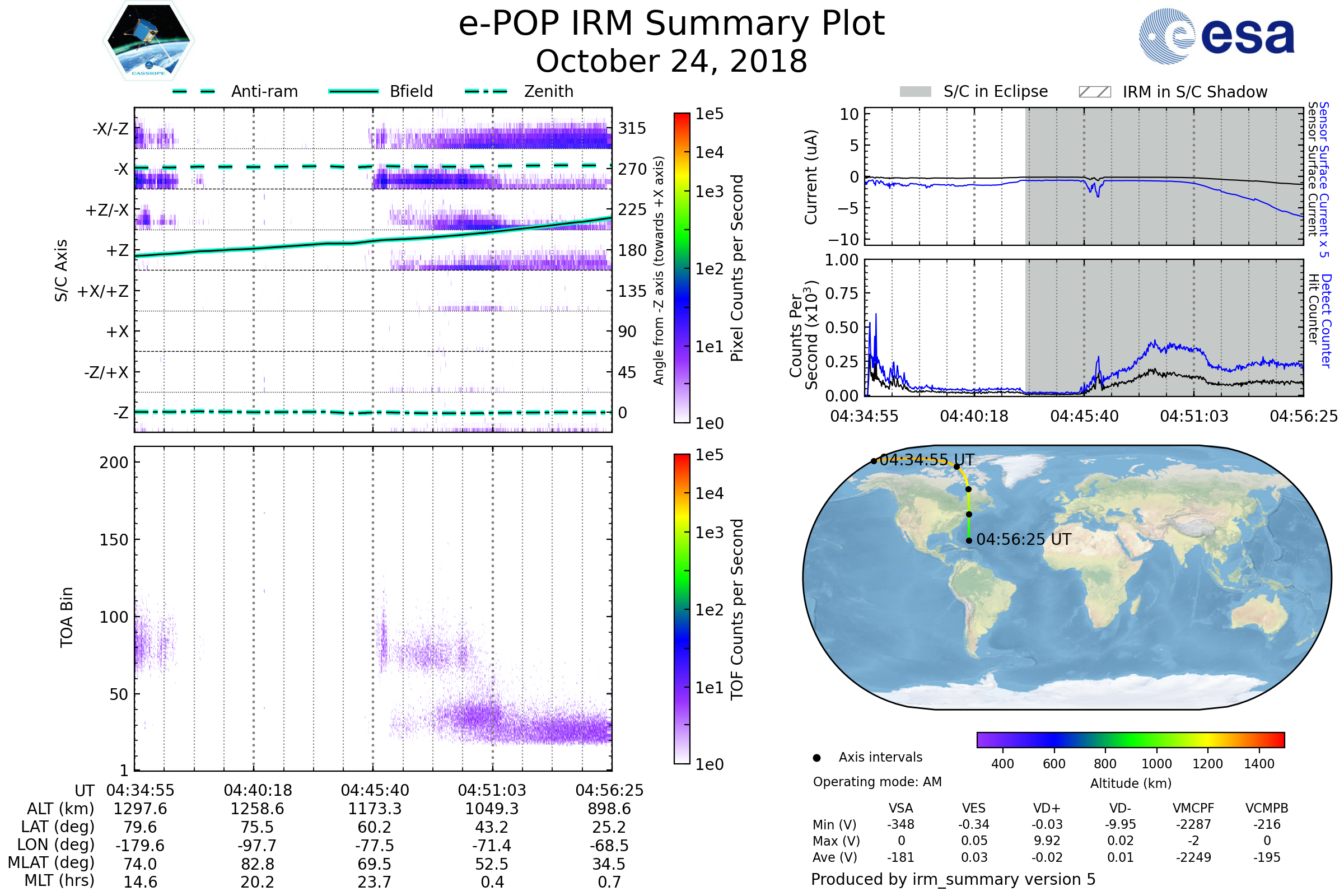Click the Sensor Surface Current x 5 blue label
Screen dimensions: 1344x896
(1323, 179)
